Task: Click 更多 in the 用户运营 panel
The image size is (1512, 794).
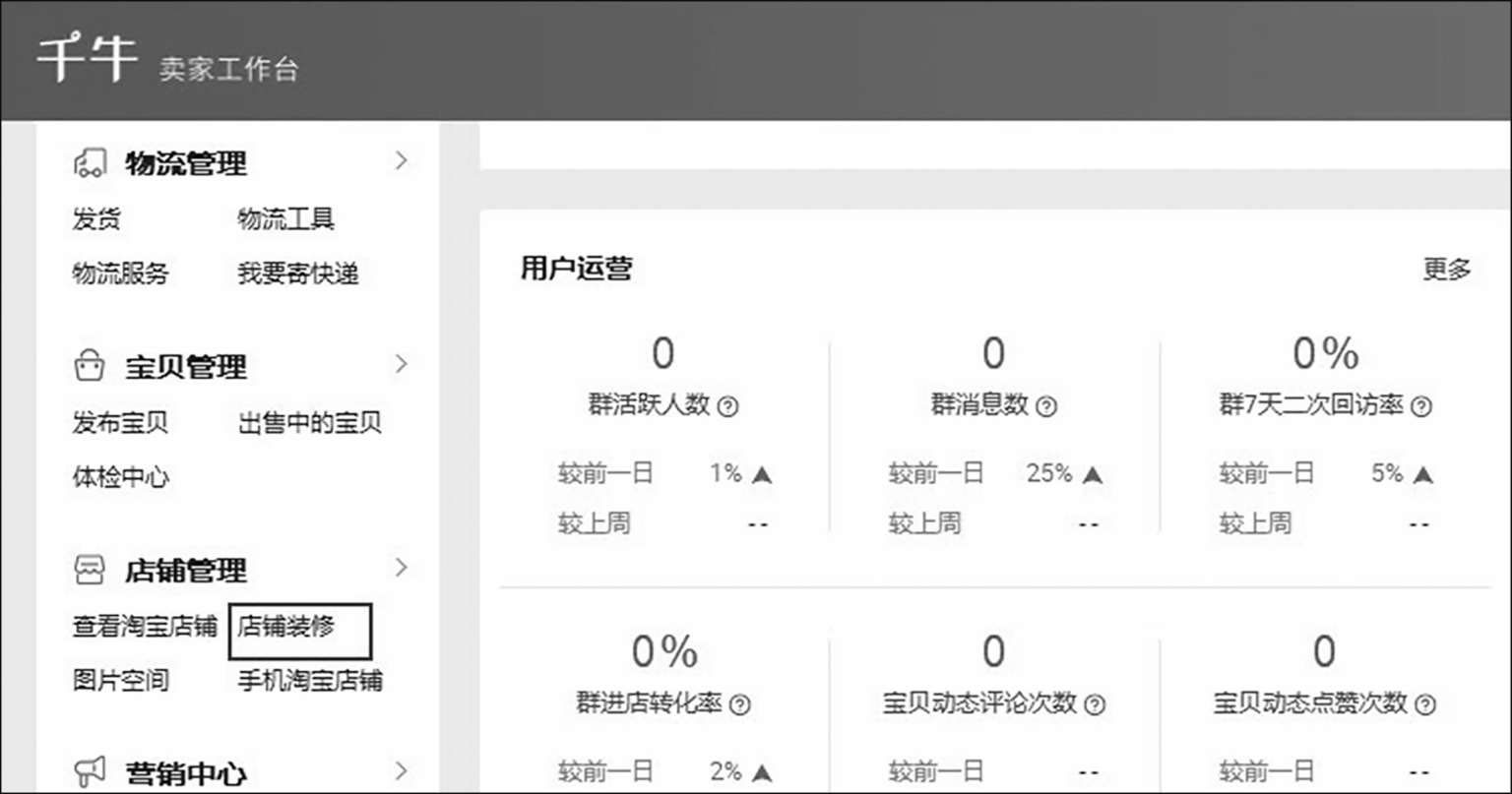Action: (1447, 269)
